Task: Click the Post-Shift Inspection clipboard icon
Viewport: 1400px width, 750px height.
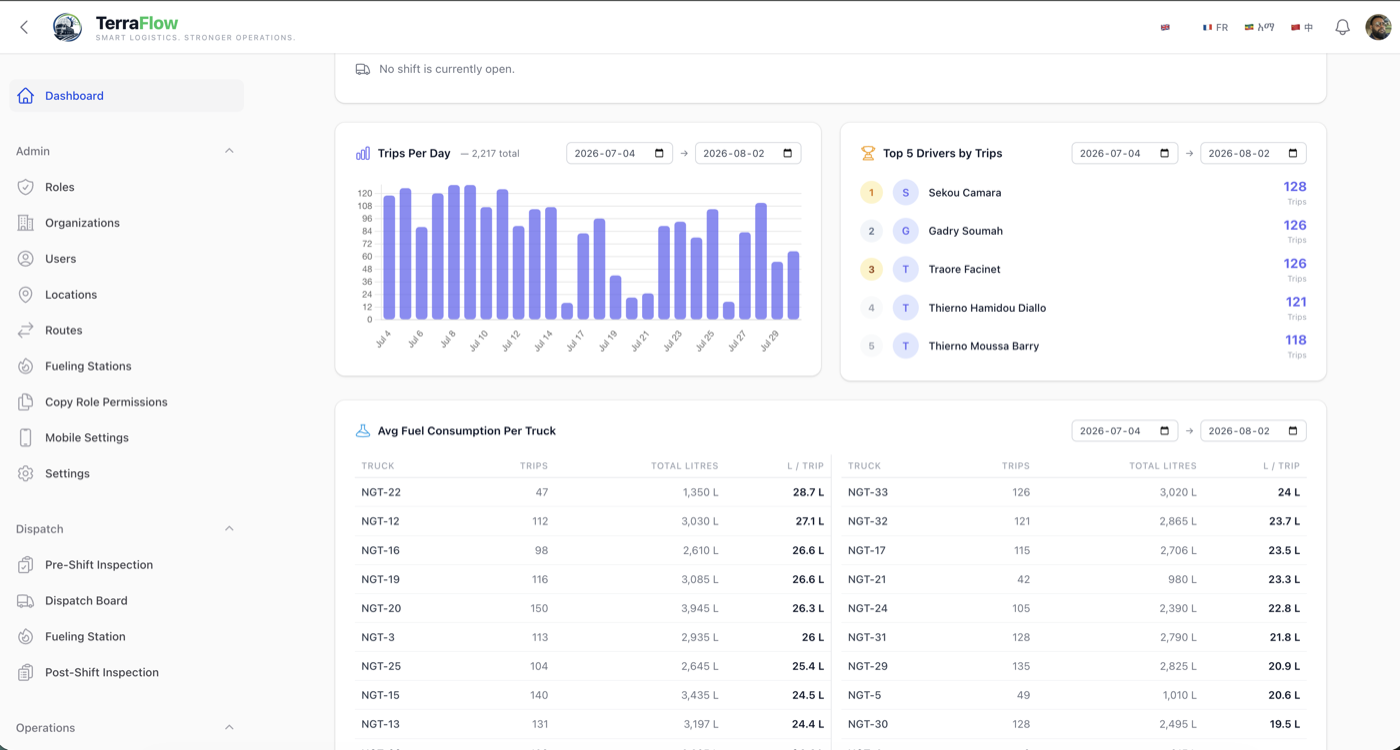Action: (26, 673)
